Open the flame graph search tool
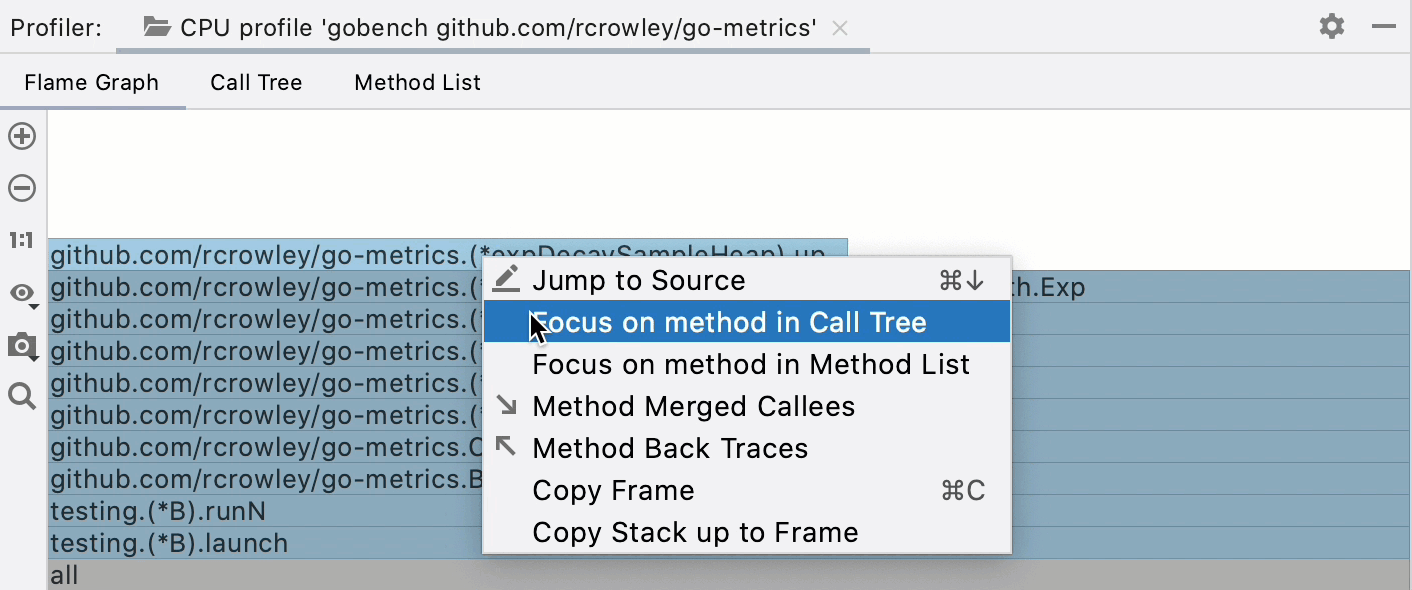 click(x=22, y=396)
